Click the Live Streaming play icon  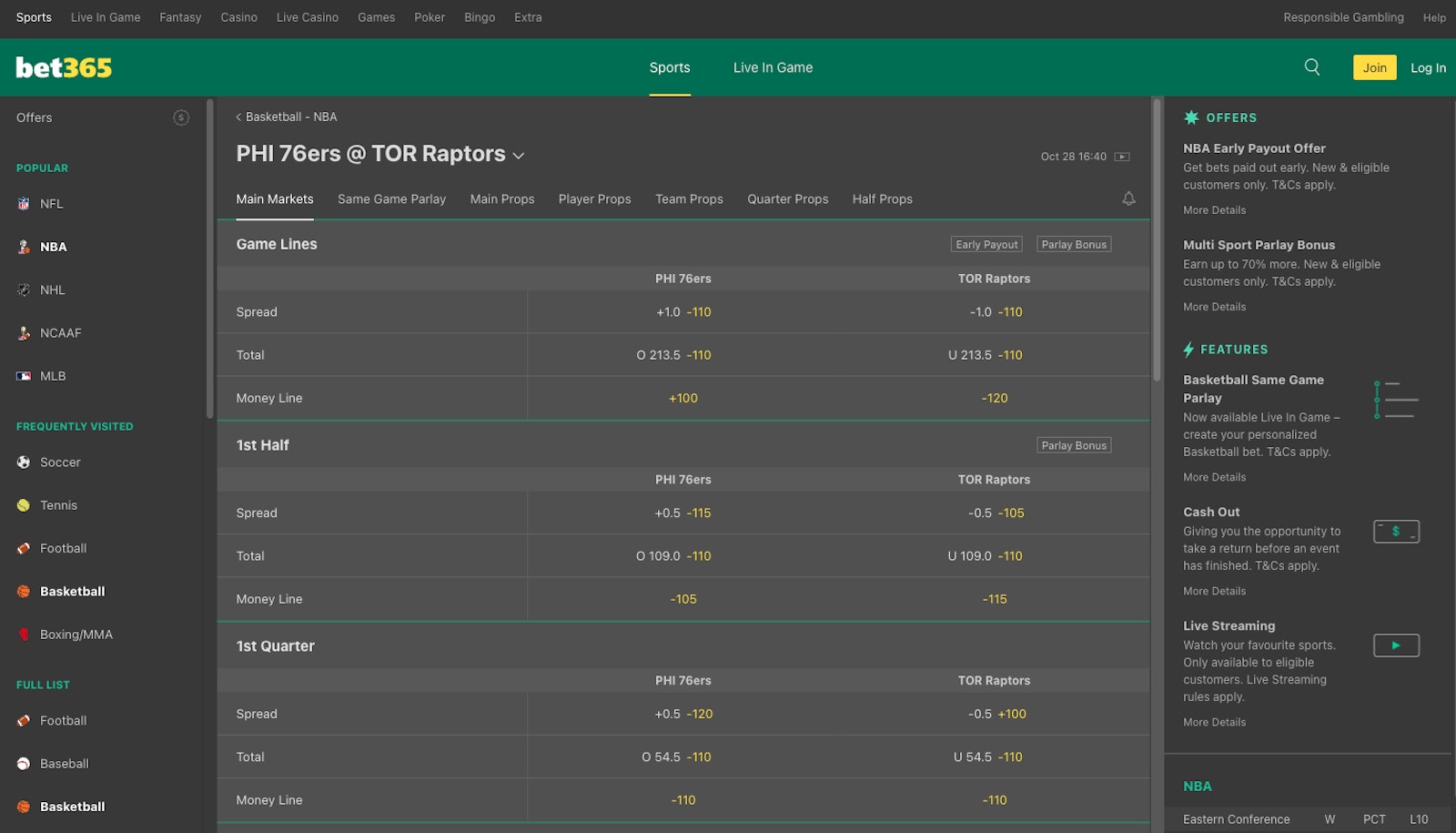(1396, 645)
